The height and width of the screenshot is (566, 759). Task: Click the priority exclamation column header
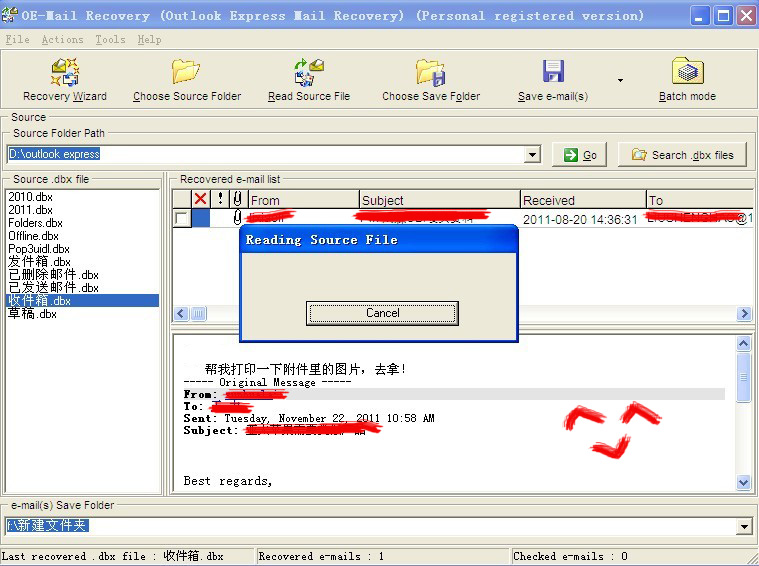coord(220,199)
